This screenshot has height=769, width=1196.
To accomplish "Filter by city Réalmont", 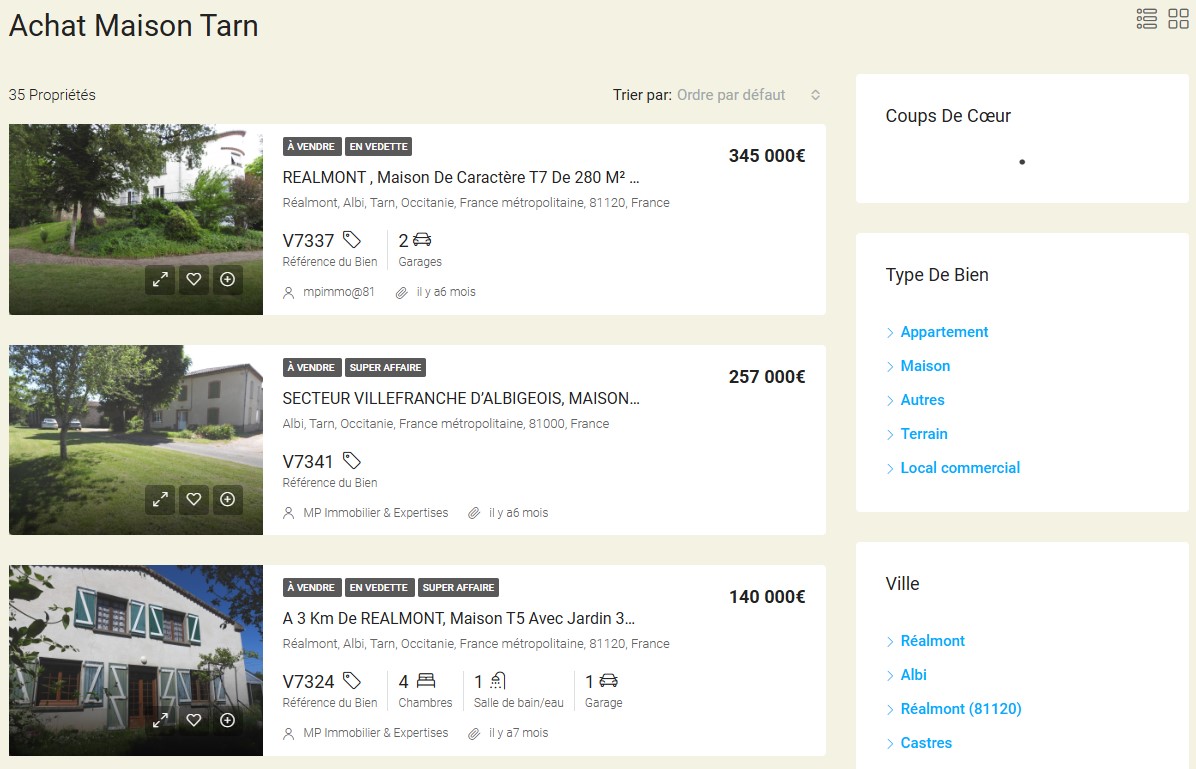I will click(x=933, y=641).
